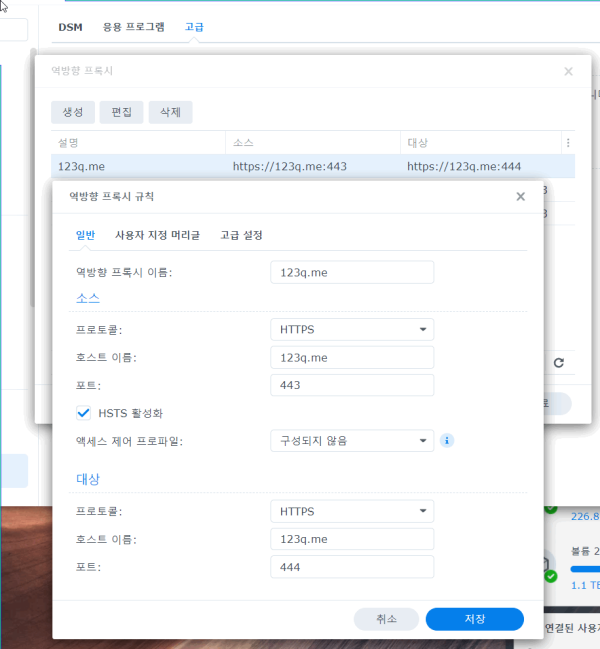Open the 고급 tab at top
This screenshot has height=649, width=600.
194,27
